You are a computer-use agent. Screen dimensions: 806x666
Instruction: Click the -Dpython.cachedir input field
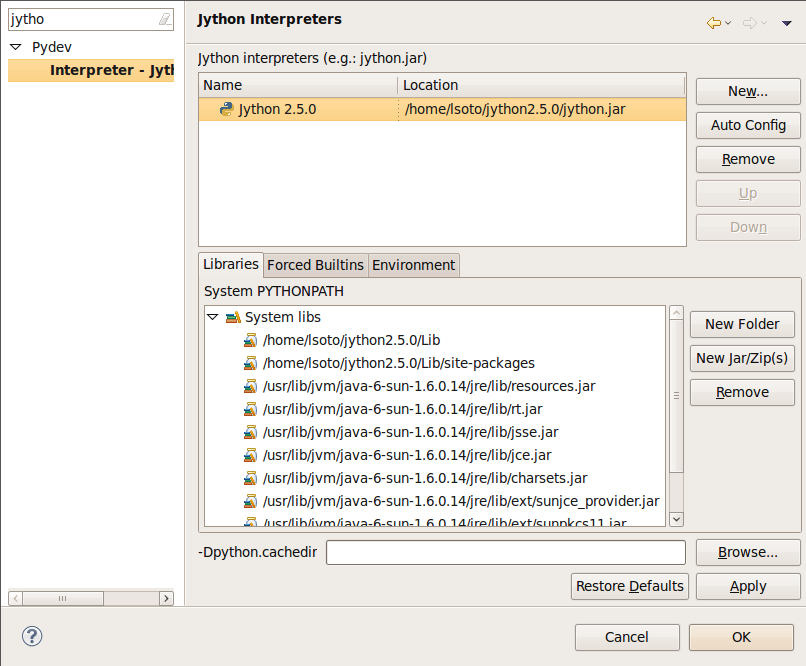(x=505, y=553)
